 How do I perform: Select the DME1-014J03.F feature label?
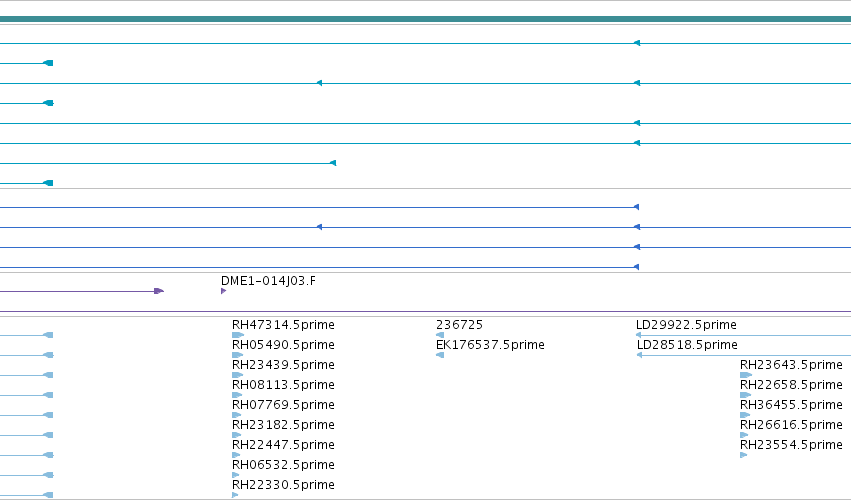coord(268,281)
